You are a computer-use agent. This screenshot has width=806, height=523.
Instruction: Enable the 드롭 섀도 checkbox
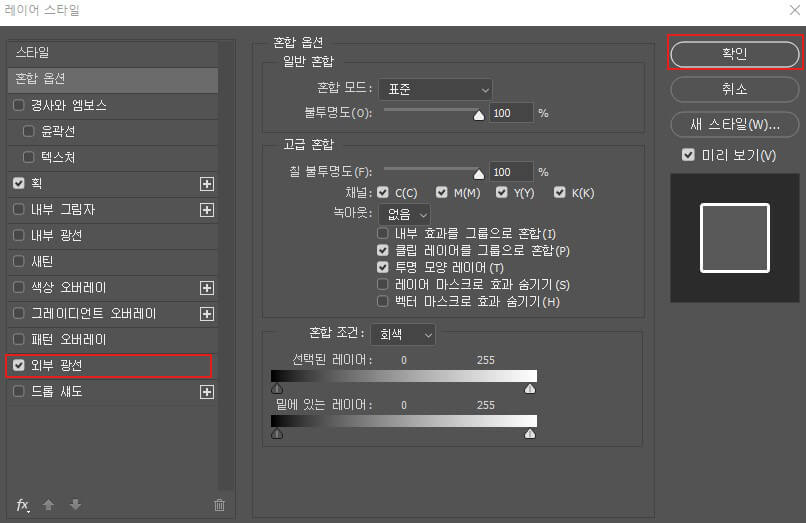19,391
